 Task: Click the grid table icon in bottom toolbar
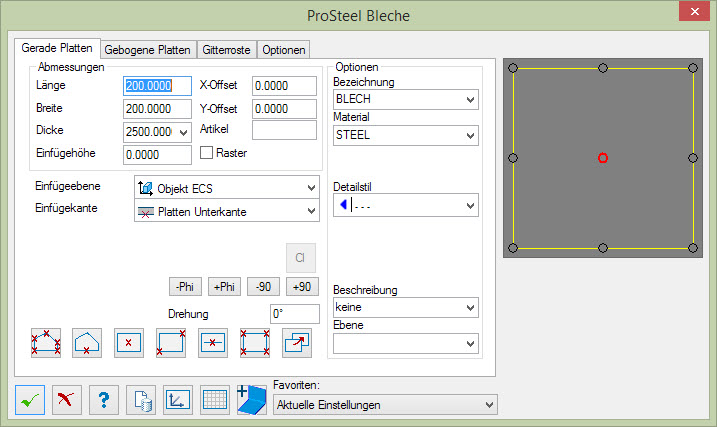(x=215, y=400)
